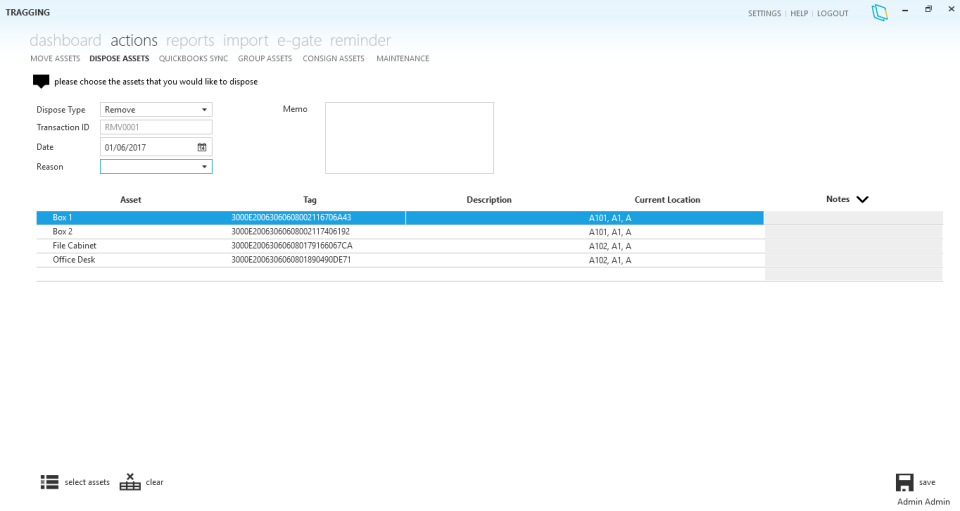Image resolution: width=960 pixels, height=511 pixels.
Task: Switch to the actions tab
Action: point(134,40)
